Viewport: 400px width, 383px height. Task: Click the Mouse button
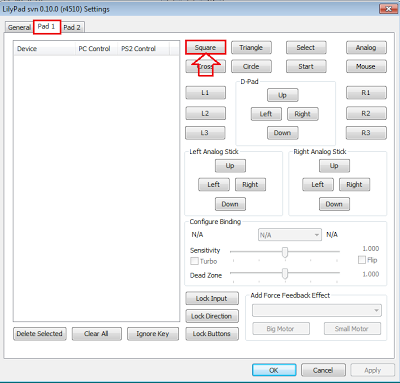(x=366, y=66)
